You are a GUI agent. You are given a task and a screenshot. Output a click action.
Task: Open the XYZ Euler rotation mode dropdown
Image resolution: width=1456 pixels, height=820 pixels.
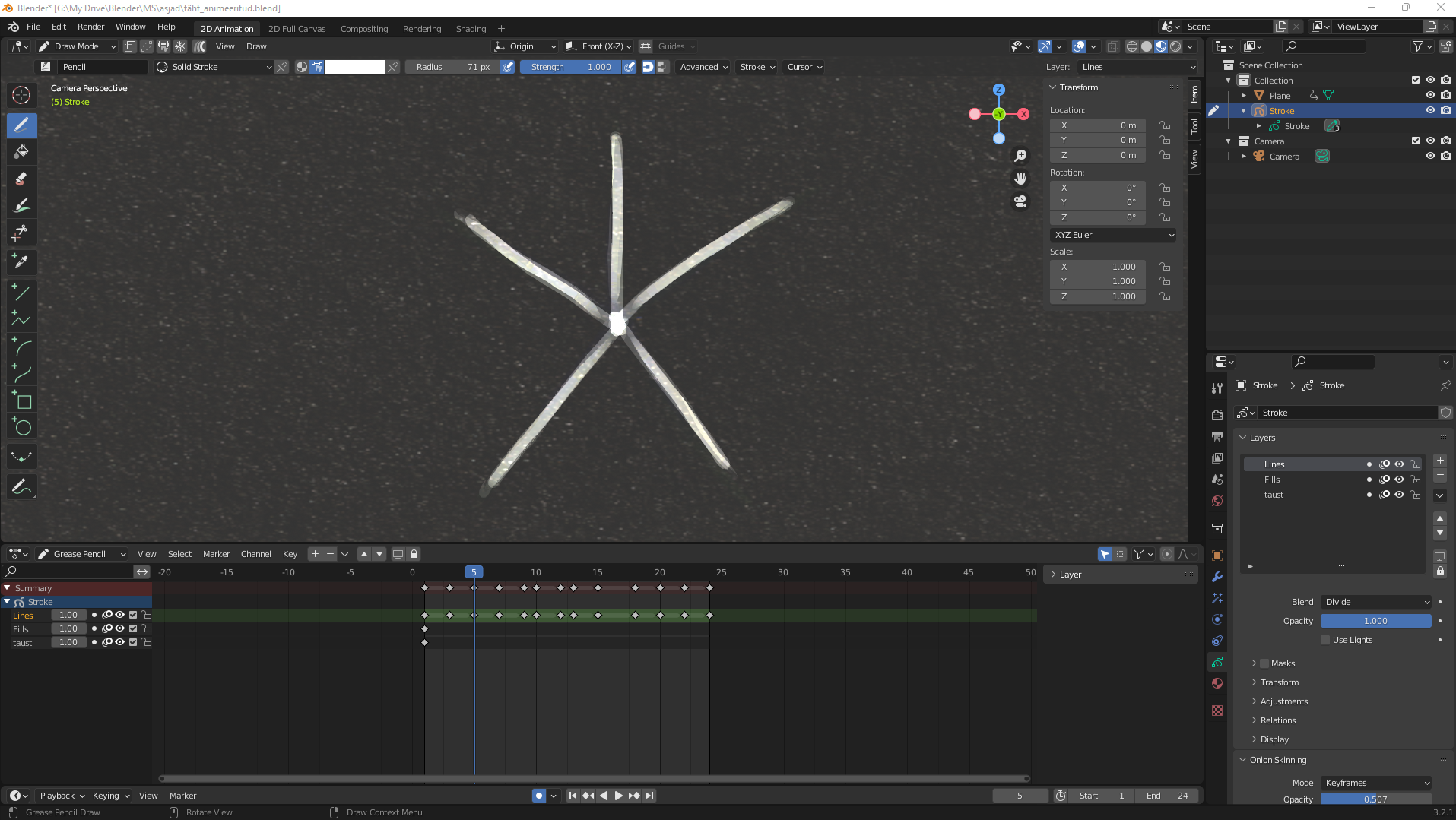(x=1113, y=235)
